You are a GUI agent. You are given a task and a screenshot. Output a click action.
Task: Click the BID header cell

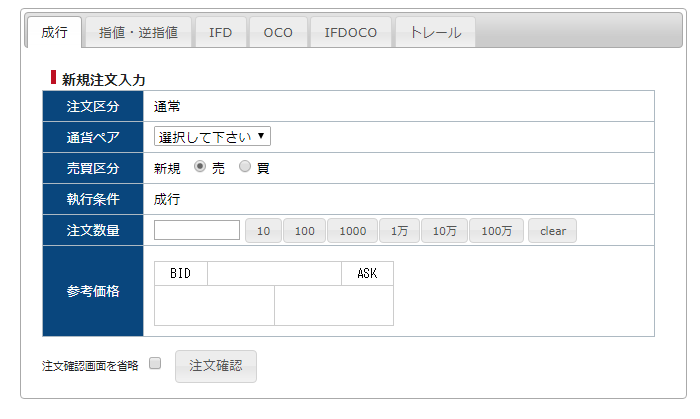tap(181, 273)
